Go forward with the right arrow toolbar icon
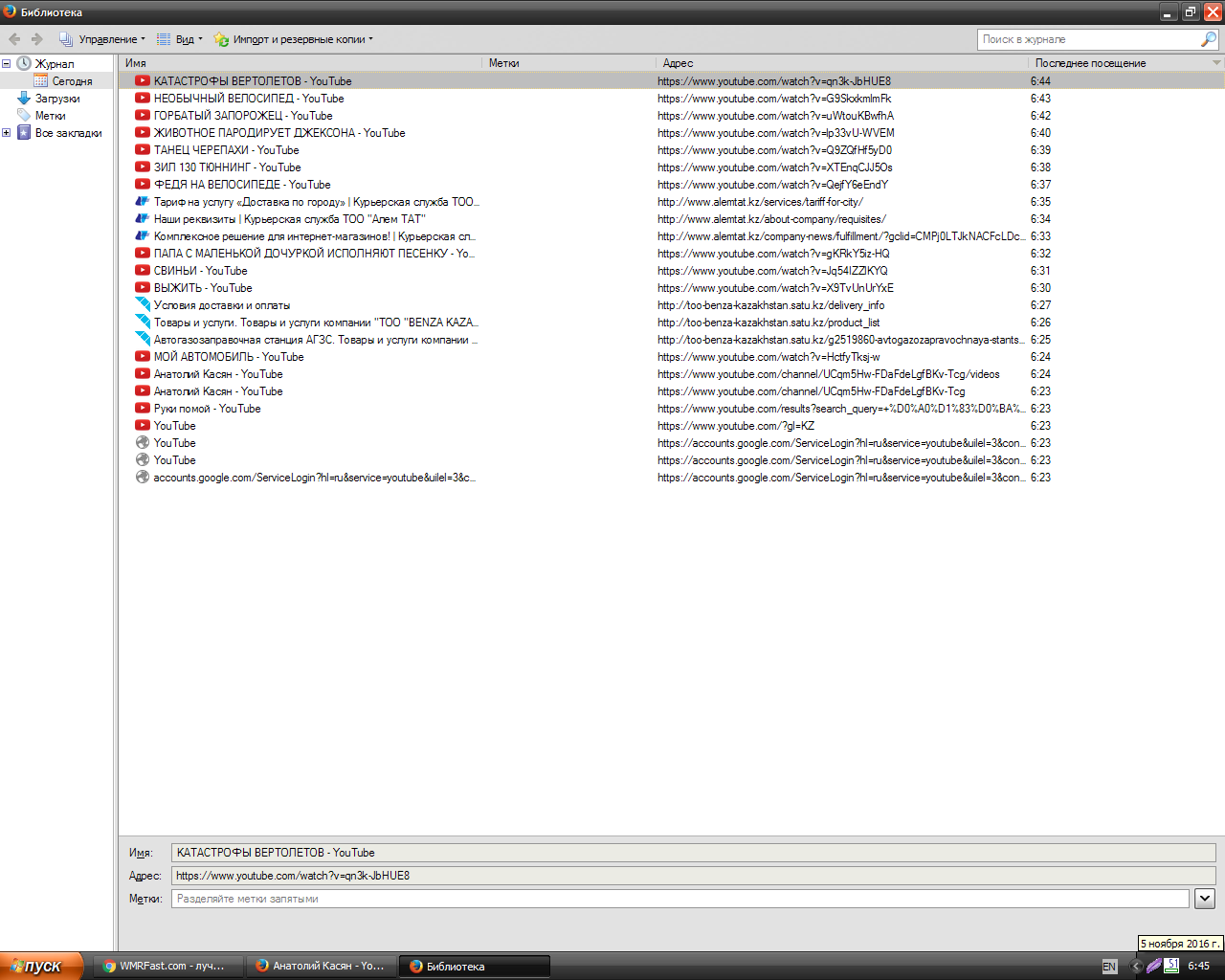The width and height of the screenshot is (1225, 980). point(37,39)
